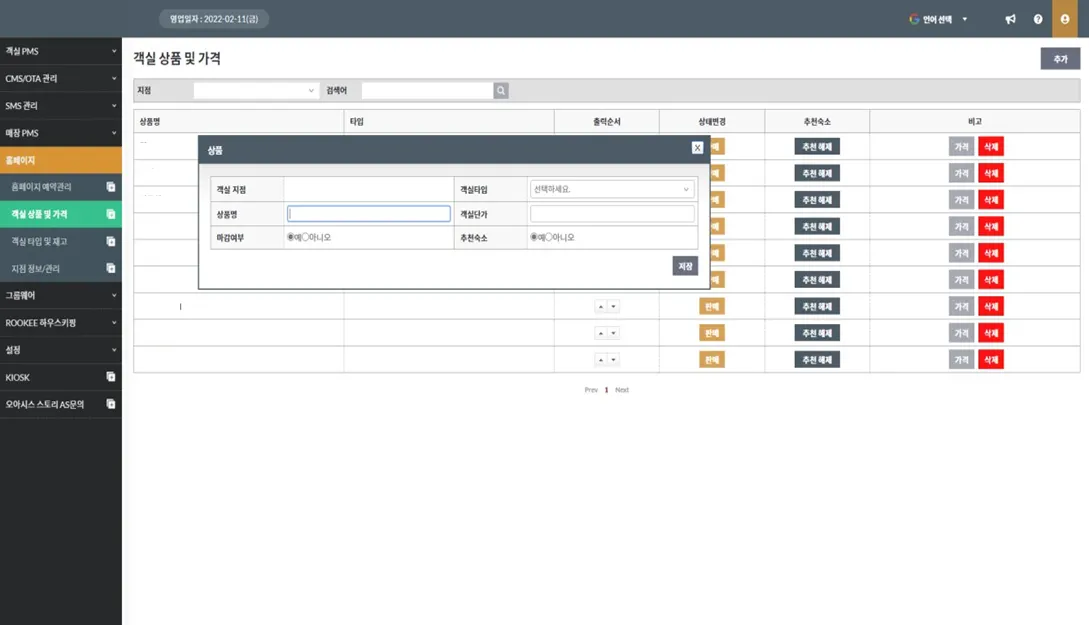Click the 추가 button

(1060, 59)
